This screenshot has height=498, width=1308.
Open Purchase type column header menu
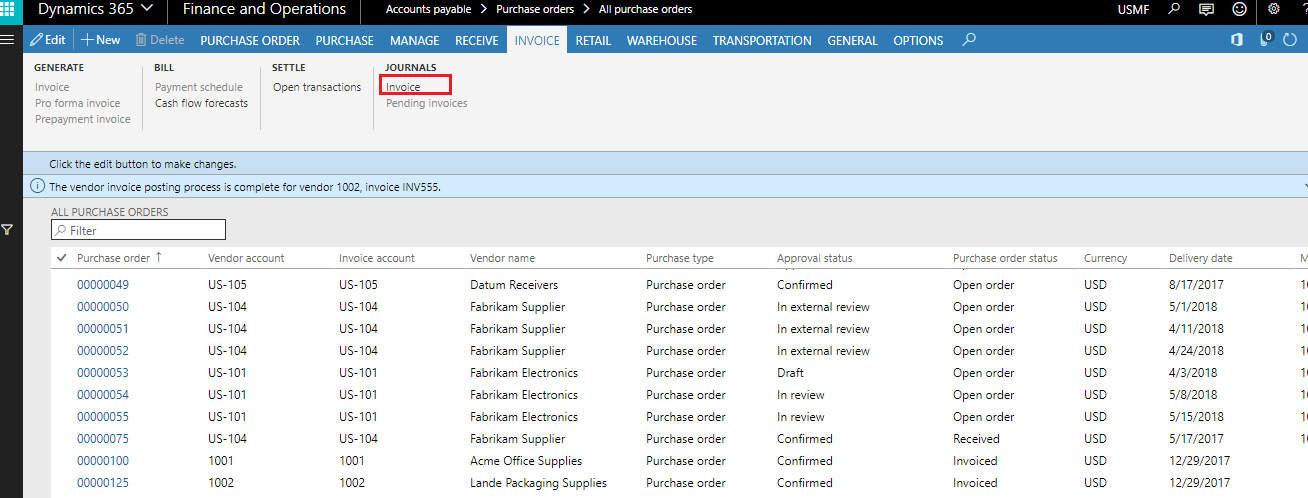(x=680, y=258)
